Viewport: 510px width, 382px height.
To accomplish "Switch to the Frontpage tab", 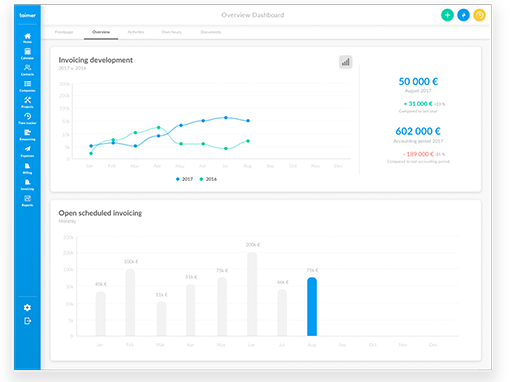I will [x=64, y=32].
